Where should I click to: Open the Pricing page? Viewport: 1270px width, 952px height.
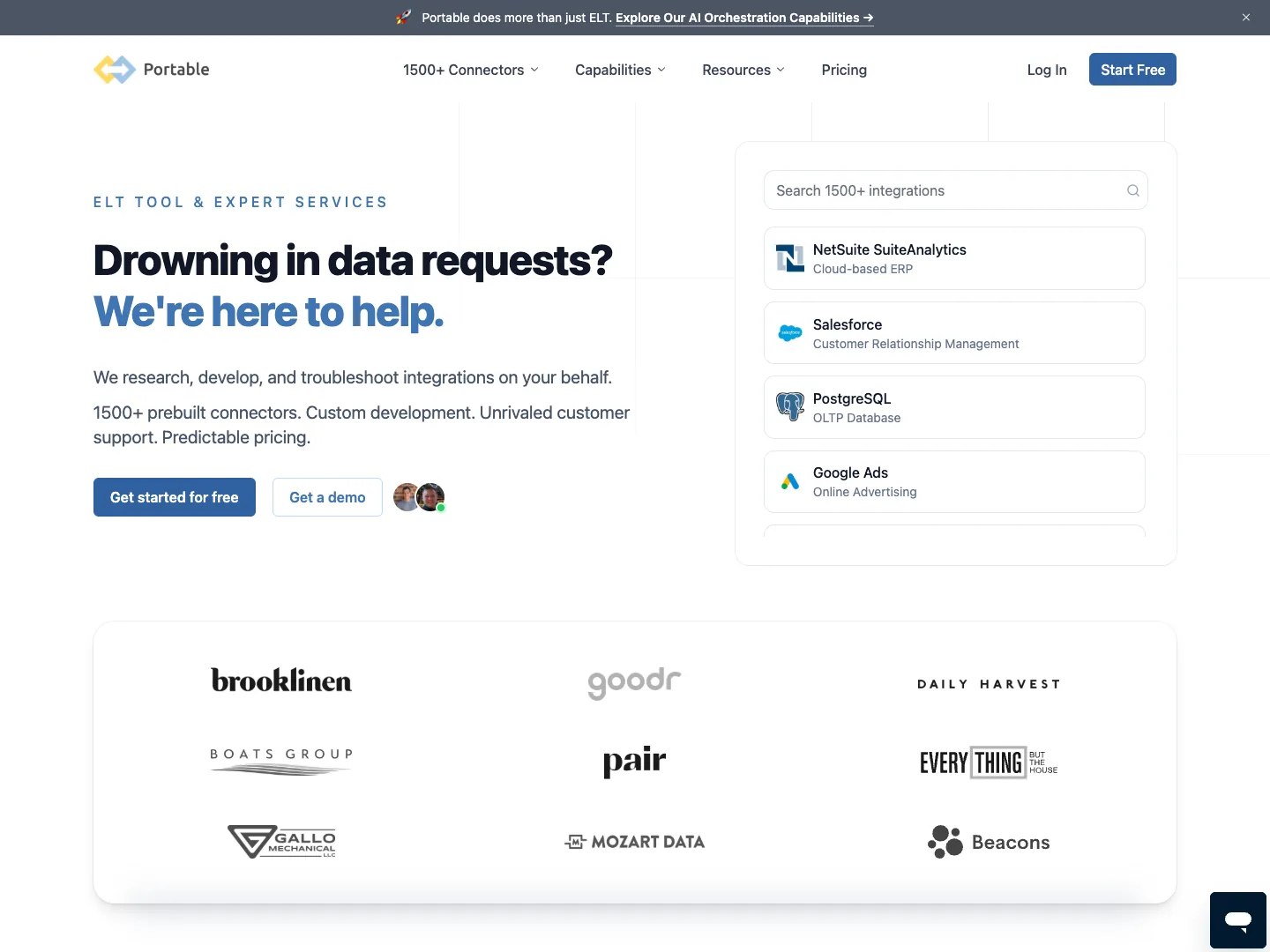point(844,70)
